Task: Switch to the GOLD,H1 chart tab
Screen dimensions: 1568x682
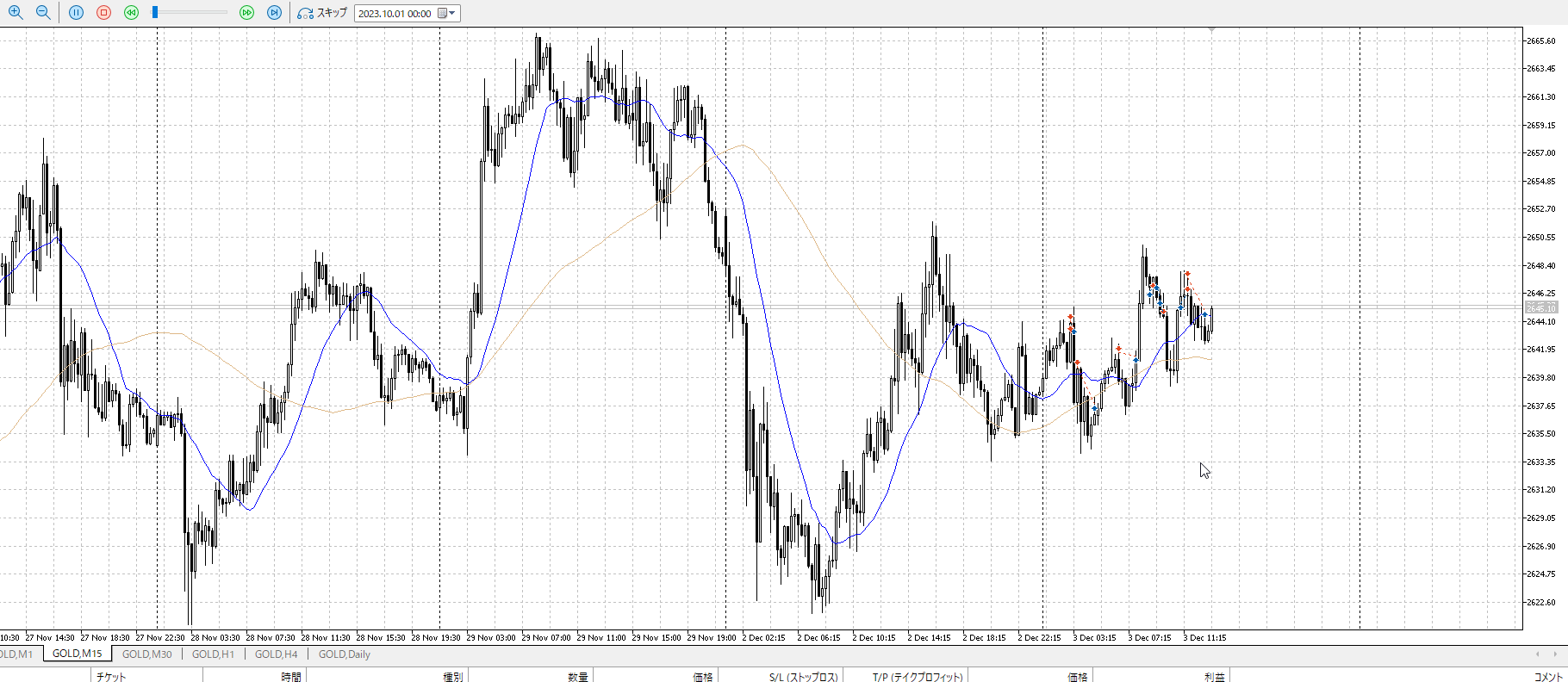Action: tap(213, 654)
